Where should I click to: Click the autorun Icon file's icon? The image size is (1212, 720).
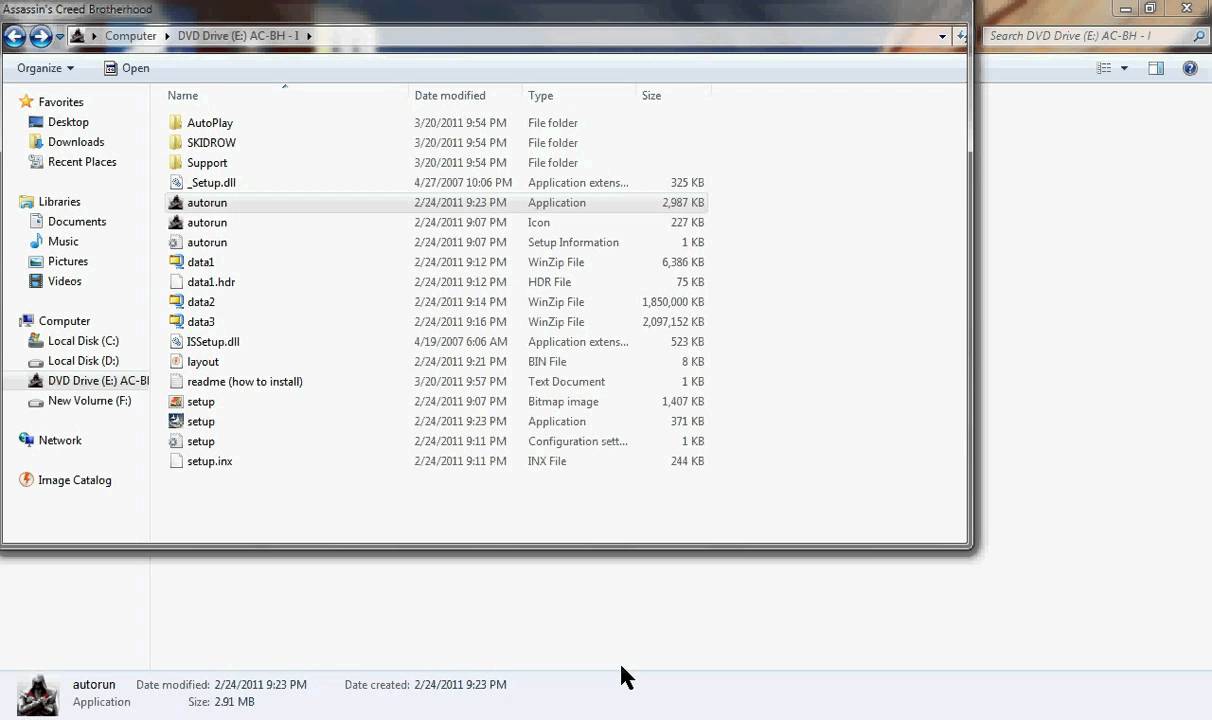(x=176, y=223)
